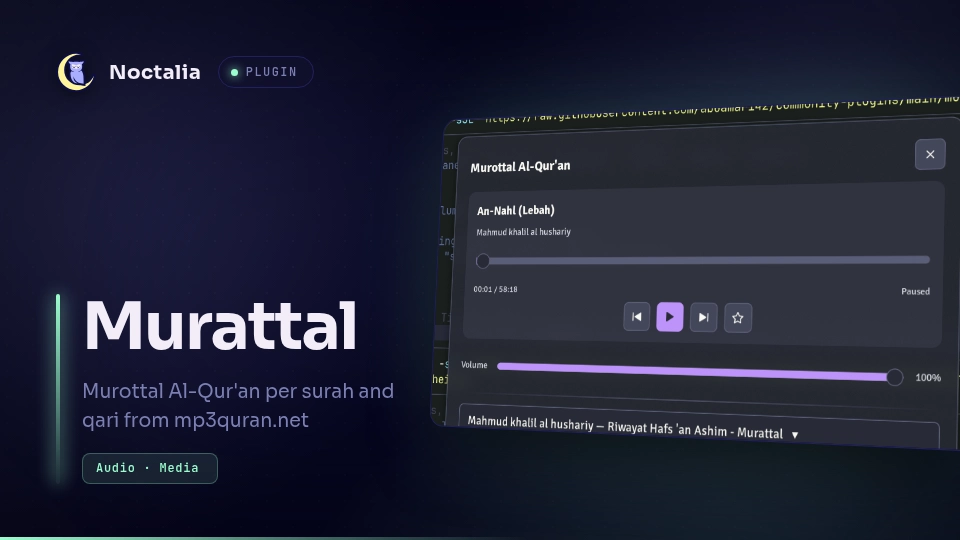Click the playback progress slider handle
The height and width of the screenshot is (540, 960).
tap(482, 261)
